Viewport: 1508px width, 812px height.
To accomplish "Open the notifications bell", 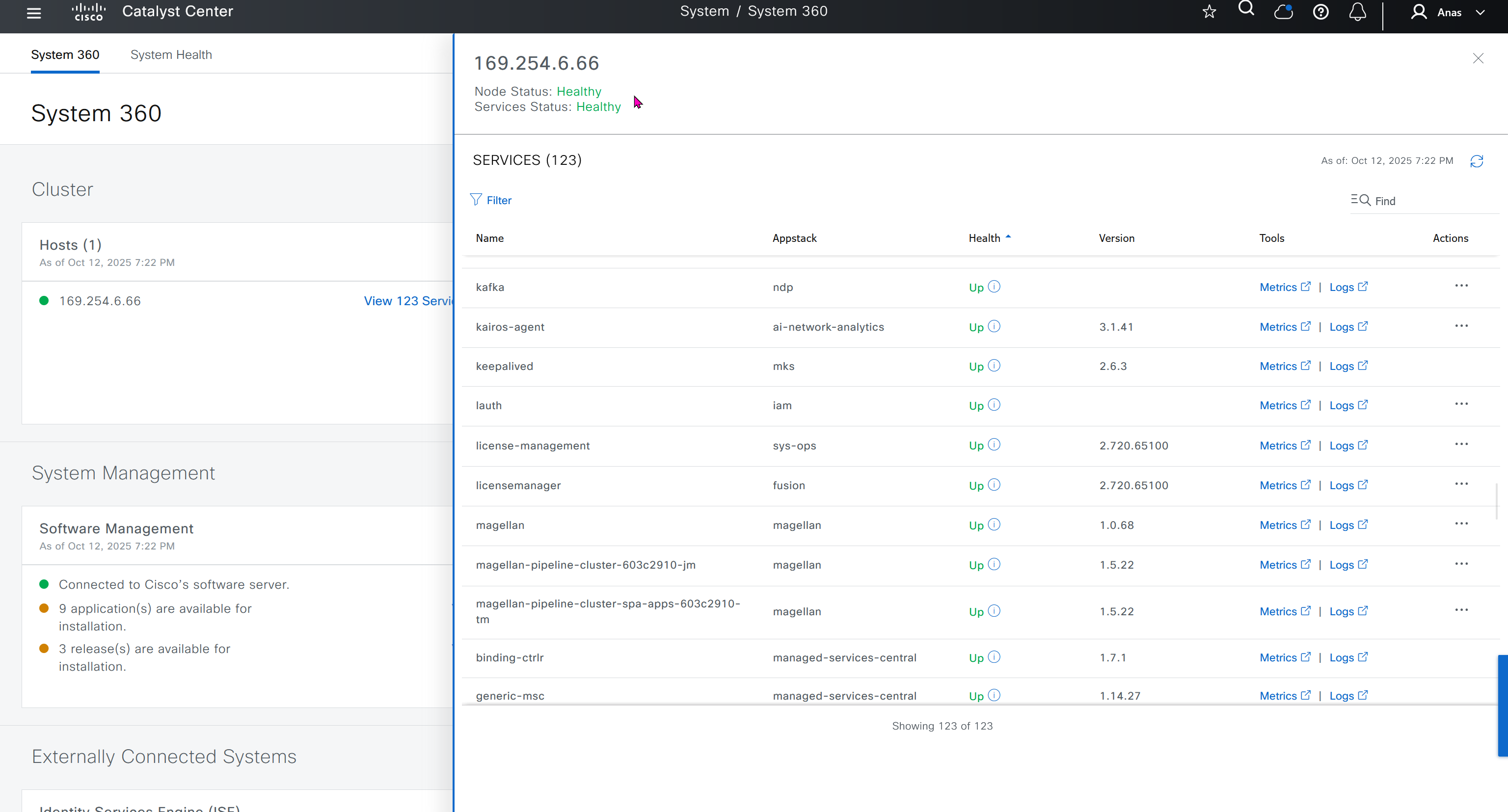I will [x=1358, y=12].
